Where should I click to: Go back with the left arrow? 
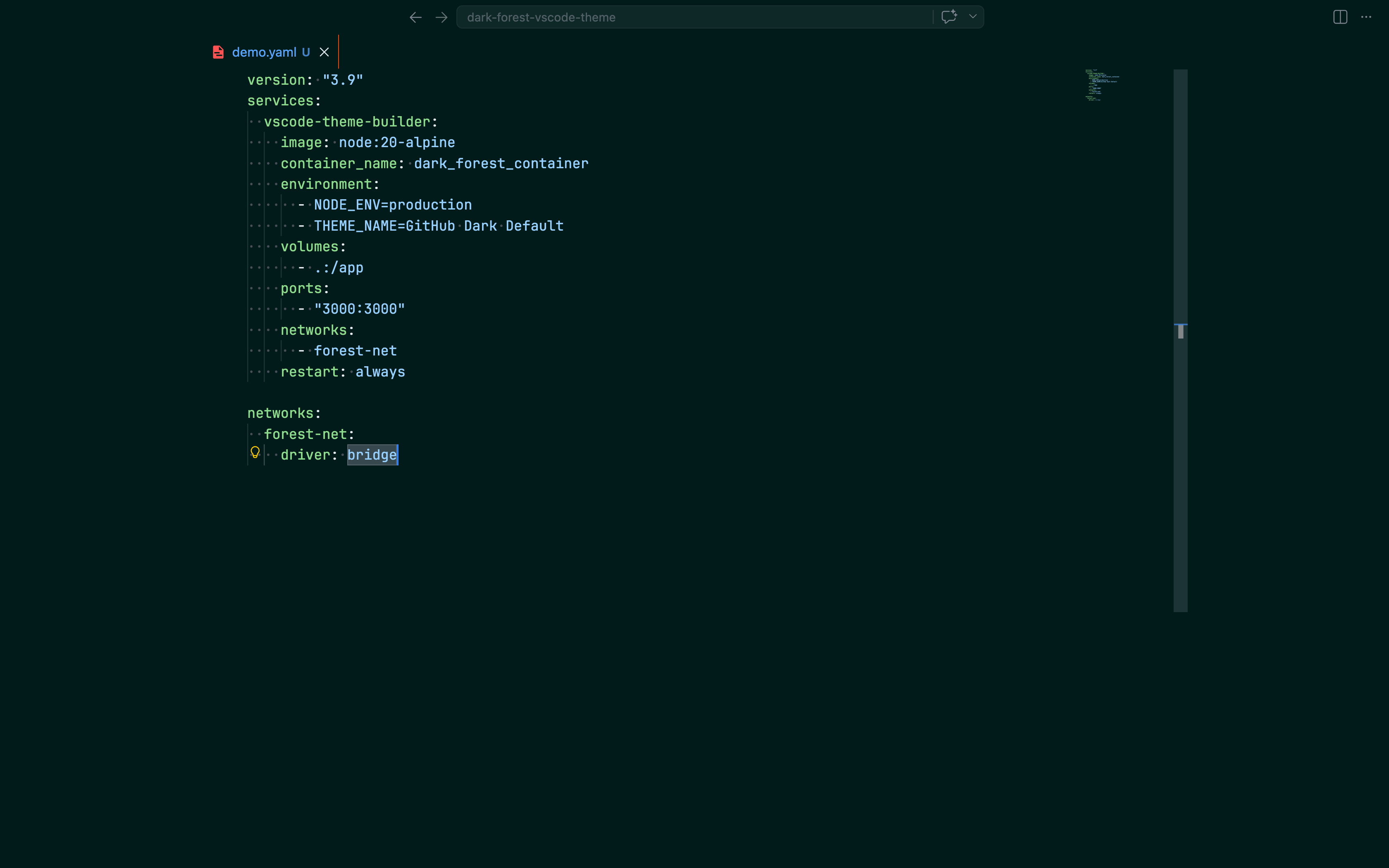(415, 17)
